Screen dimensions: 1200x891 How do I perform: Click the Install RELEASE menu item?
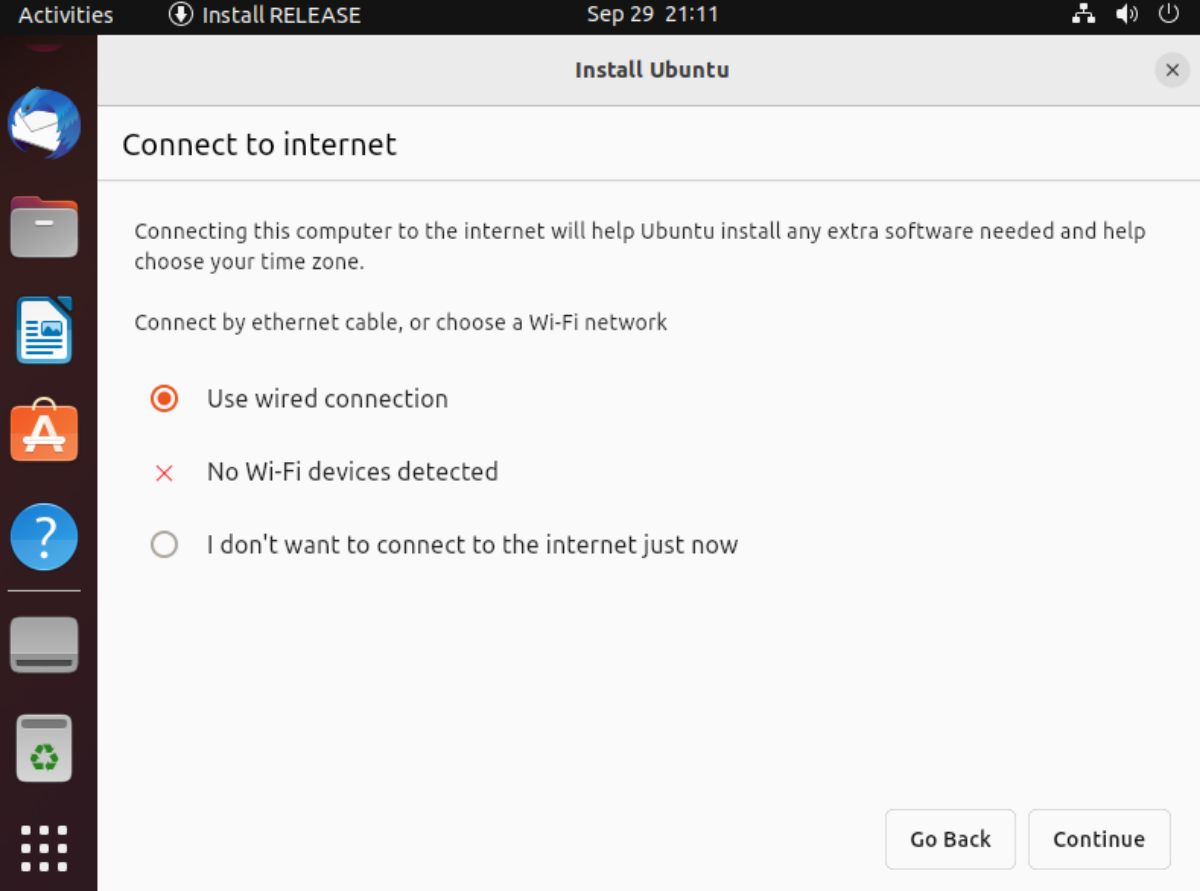click(265, 14)
